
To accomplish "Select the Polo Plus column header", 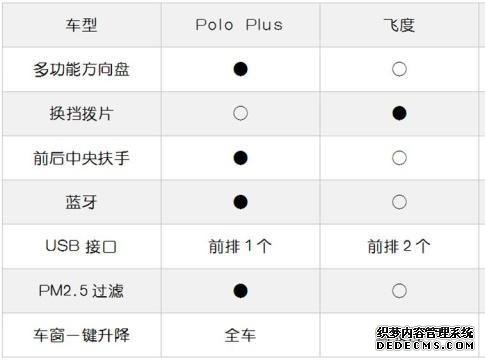I will 239,25.
